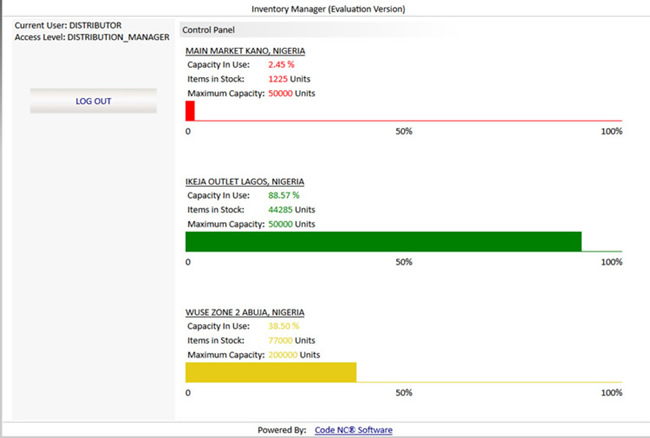Click the Current User: DISTRIBUTOR label
This screenshot has height=438, width=650.
coord(68,24)
